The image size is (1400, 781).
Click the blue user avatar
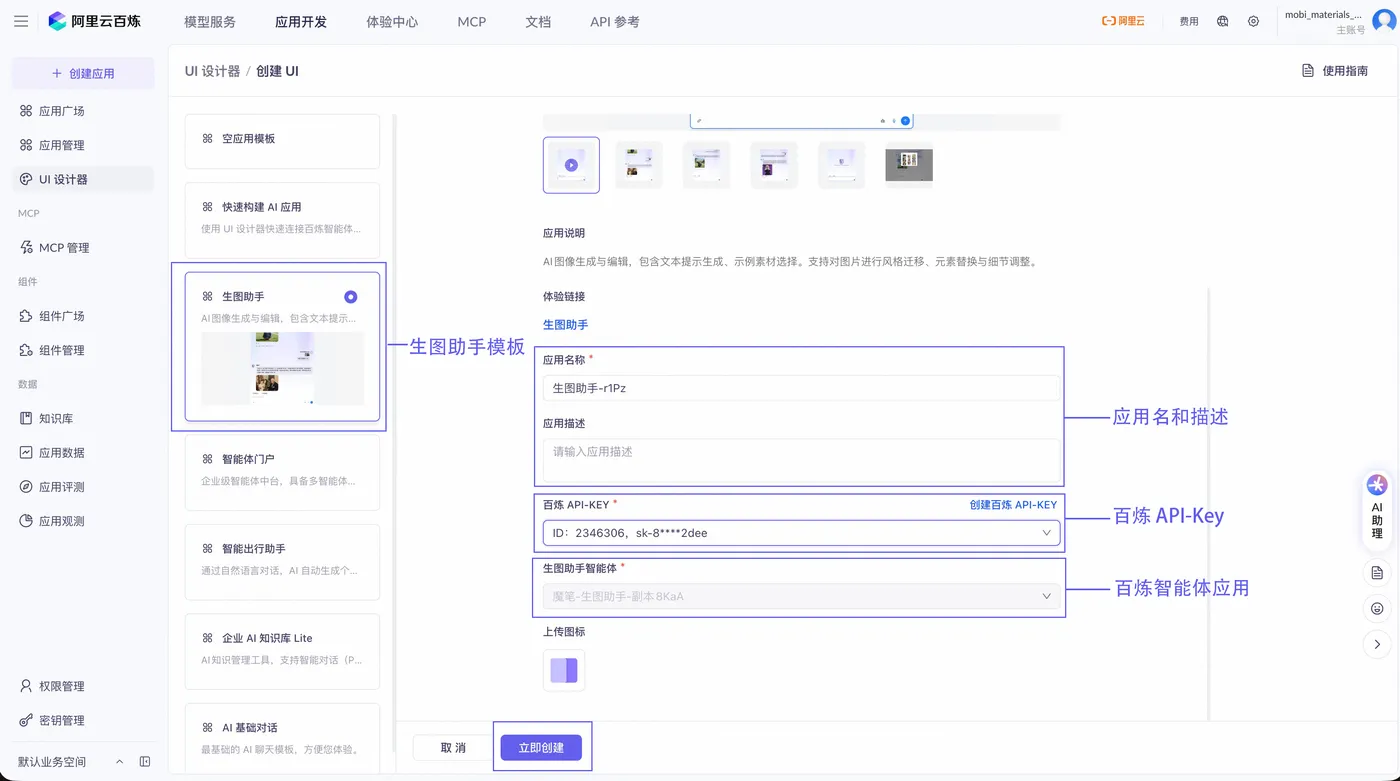click(x=1384, y=21)
